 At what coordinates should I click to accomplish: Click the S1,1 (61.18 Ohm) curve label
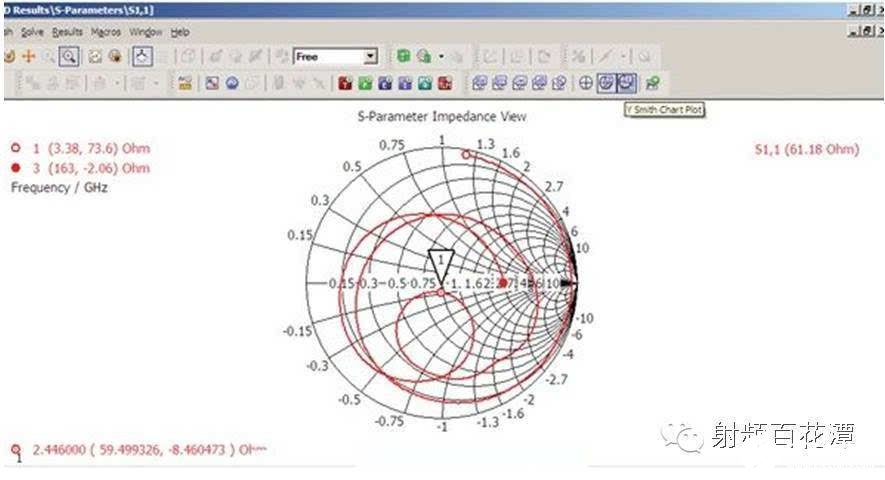tap(806, 150)
